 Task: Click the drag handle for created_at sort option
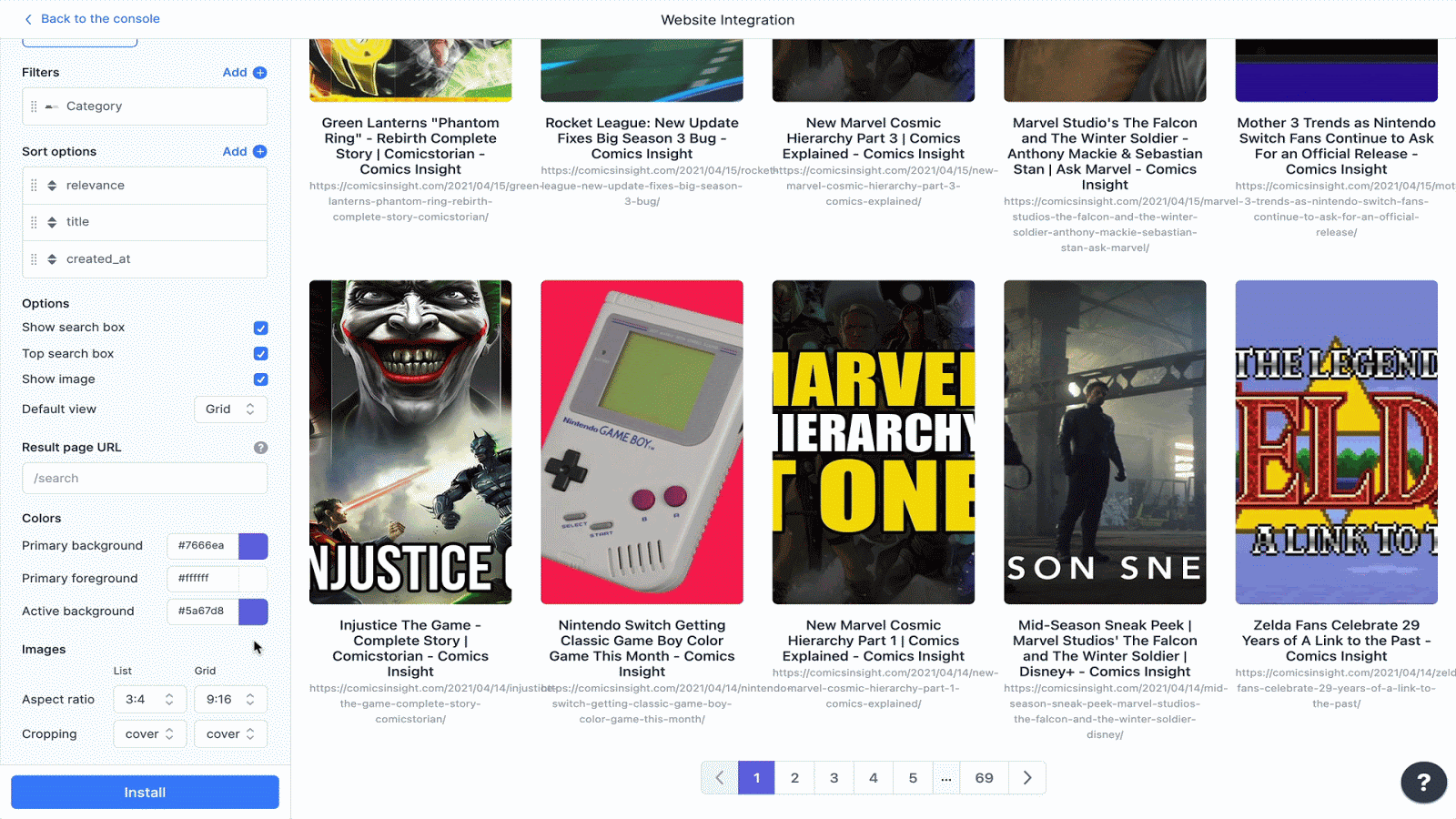click(x=34, y=259)
